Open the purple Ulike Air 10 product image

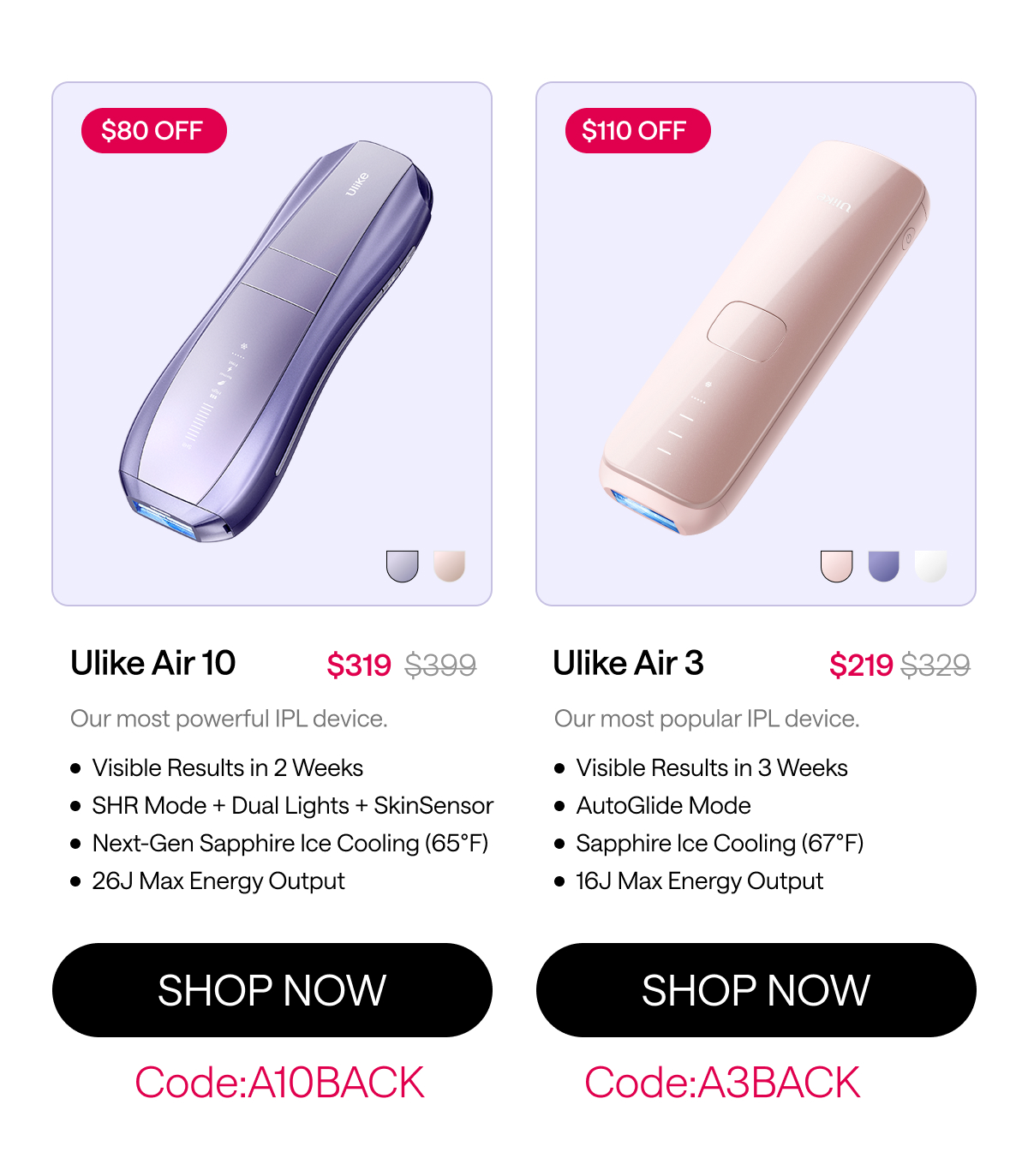[274, 343]
